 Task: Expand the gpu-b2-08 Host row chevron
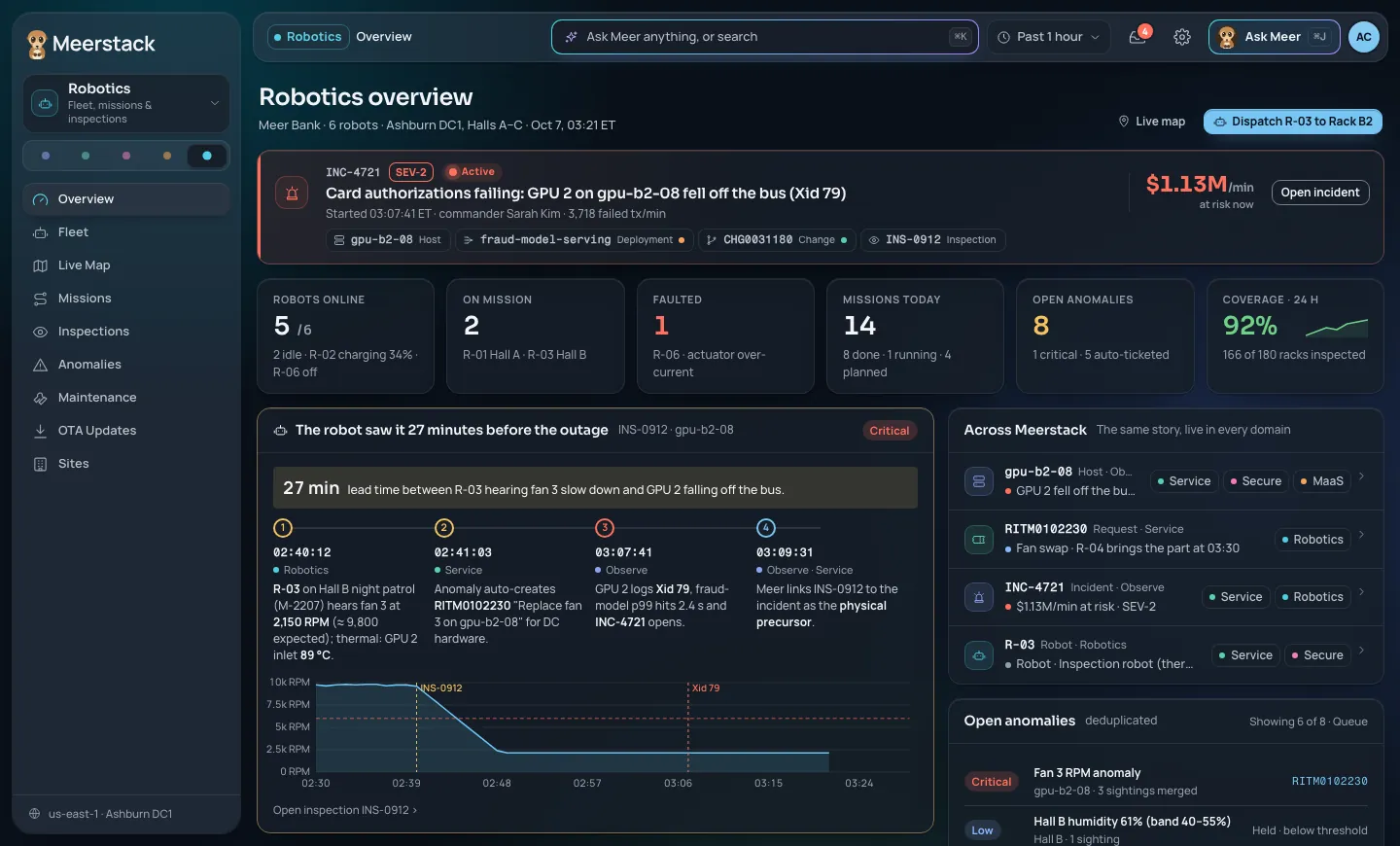click(x=1361, y=476)
